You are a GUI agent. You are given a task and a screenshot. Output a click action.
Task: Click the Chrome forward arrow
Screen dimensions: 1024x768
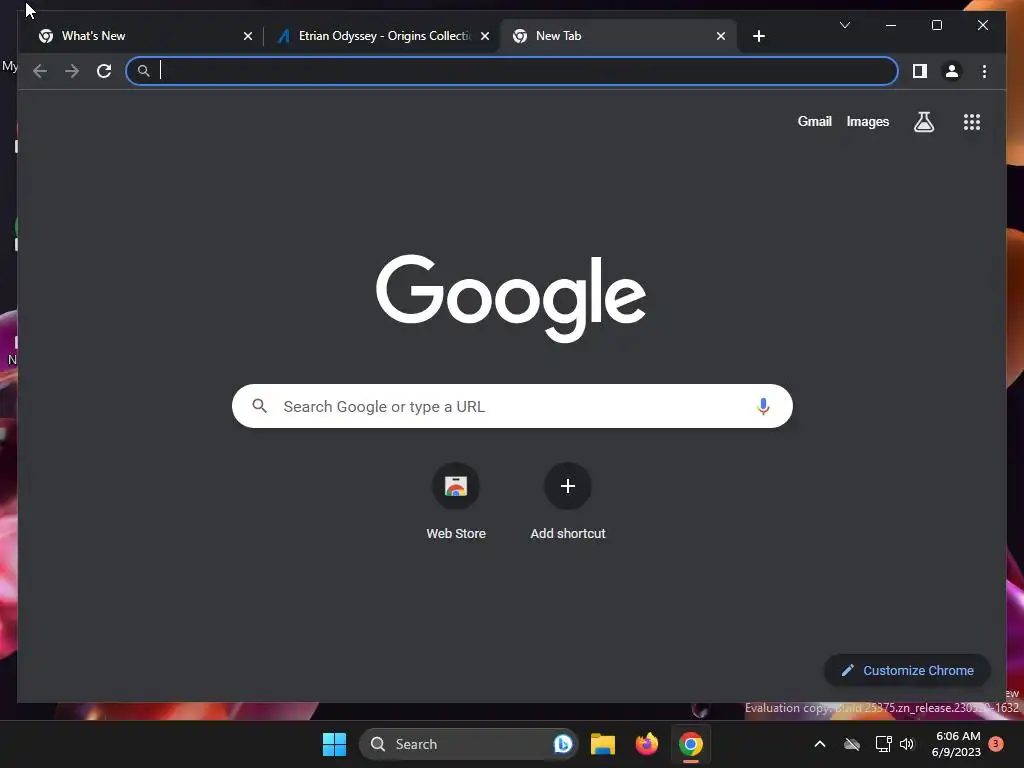click(72, 71)
